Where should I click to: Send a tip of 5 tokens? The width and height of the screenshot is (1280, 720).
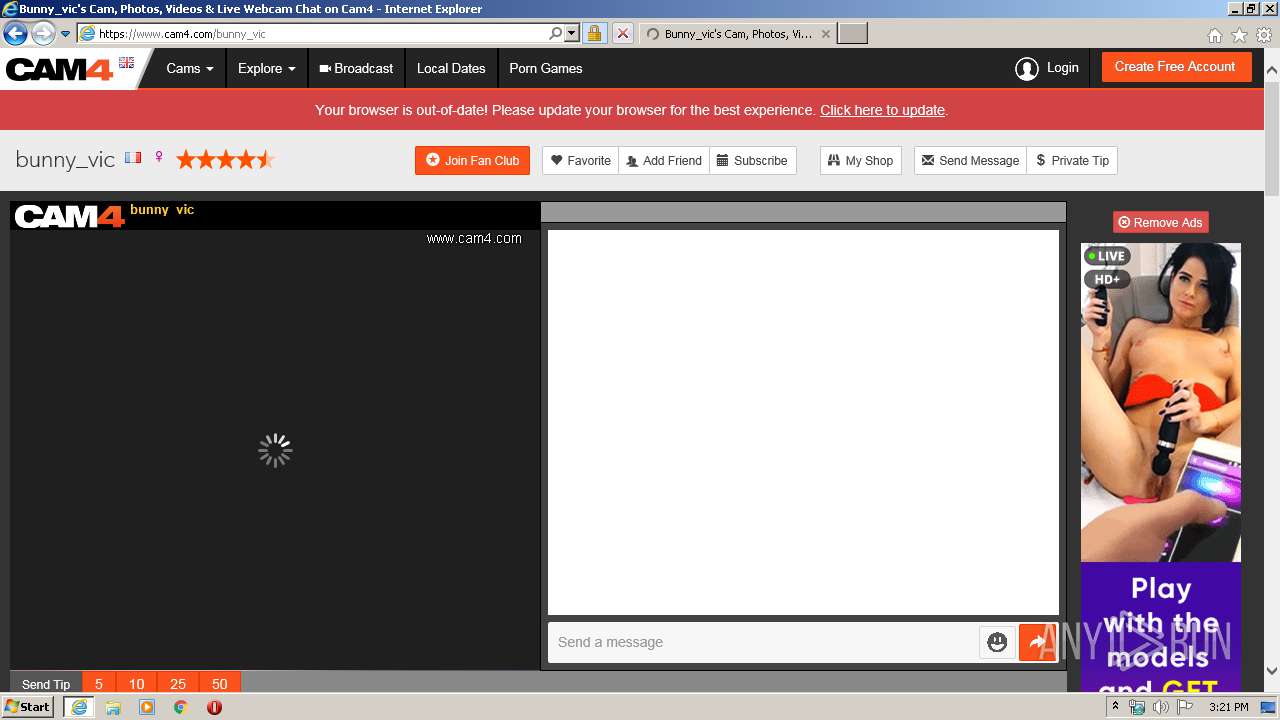coord(99,684)
